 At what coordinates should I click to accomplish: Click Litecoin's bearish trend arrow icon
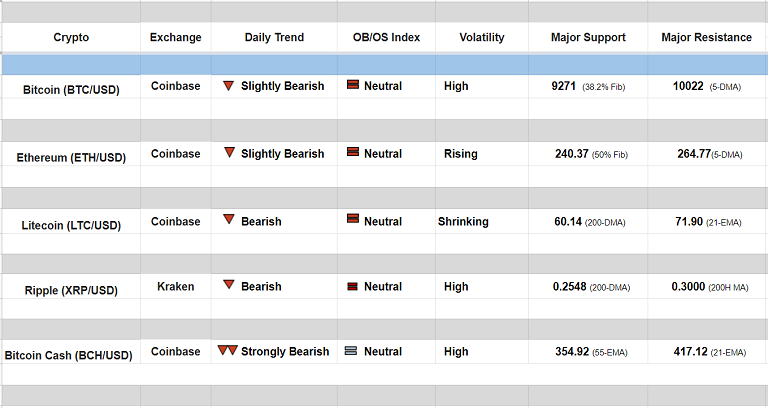pos(229,220)
